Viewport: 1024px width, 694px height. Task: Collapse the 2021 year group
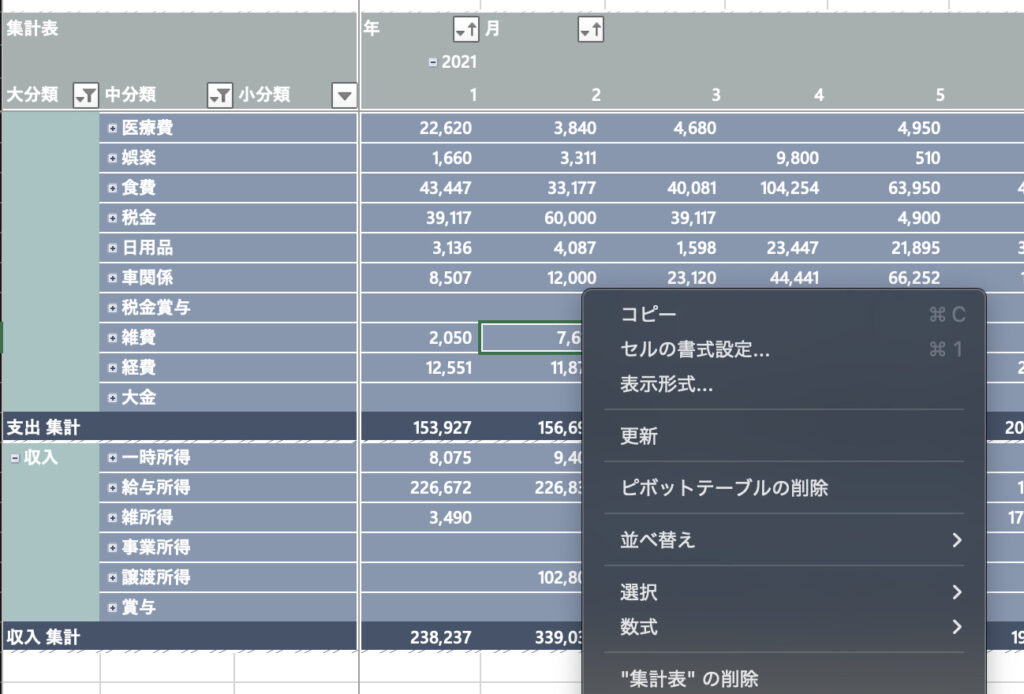(433, 62)
